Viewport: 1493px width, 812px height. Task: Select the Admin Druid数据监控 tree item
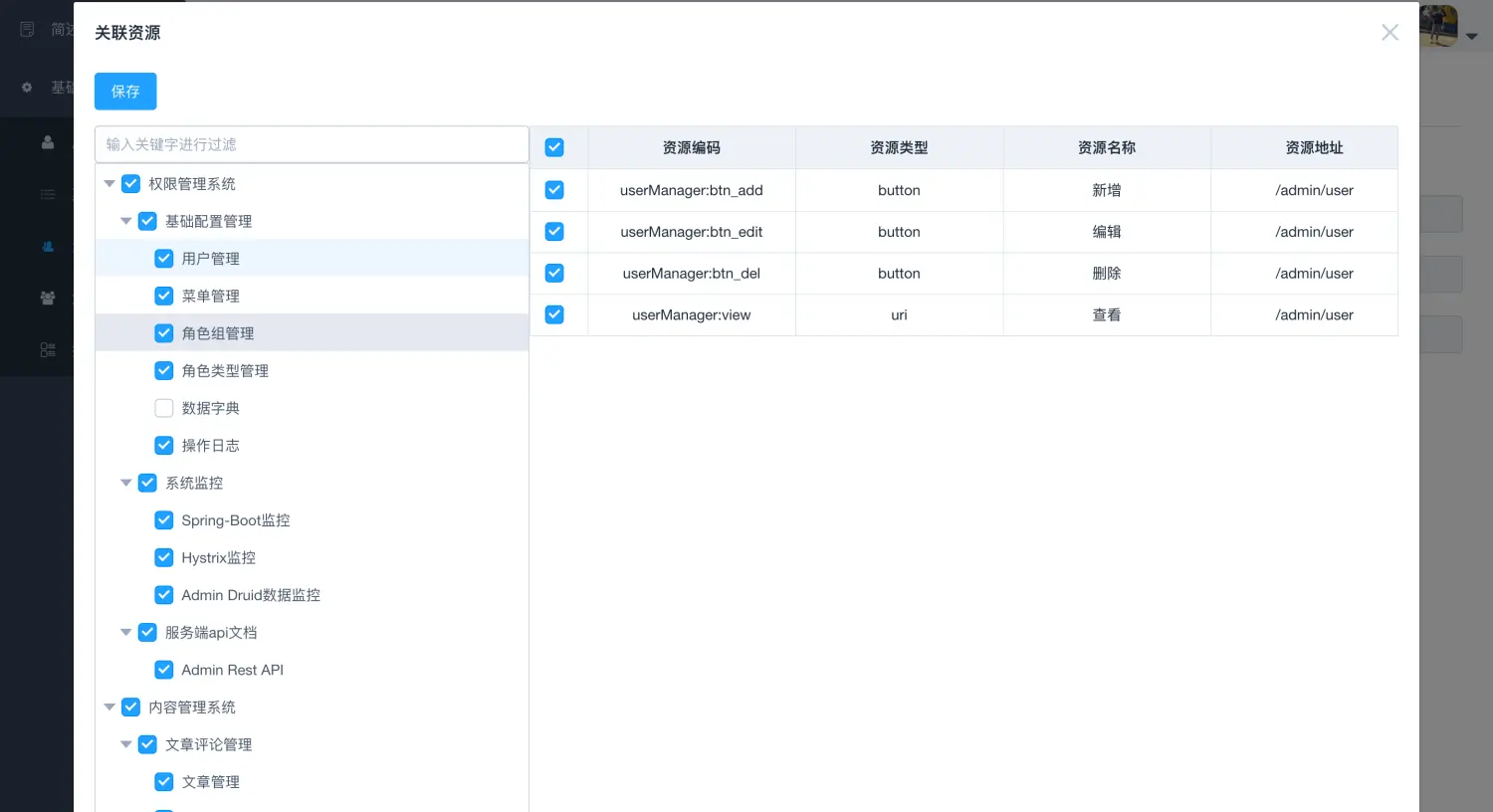tap(312, 595)
